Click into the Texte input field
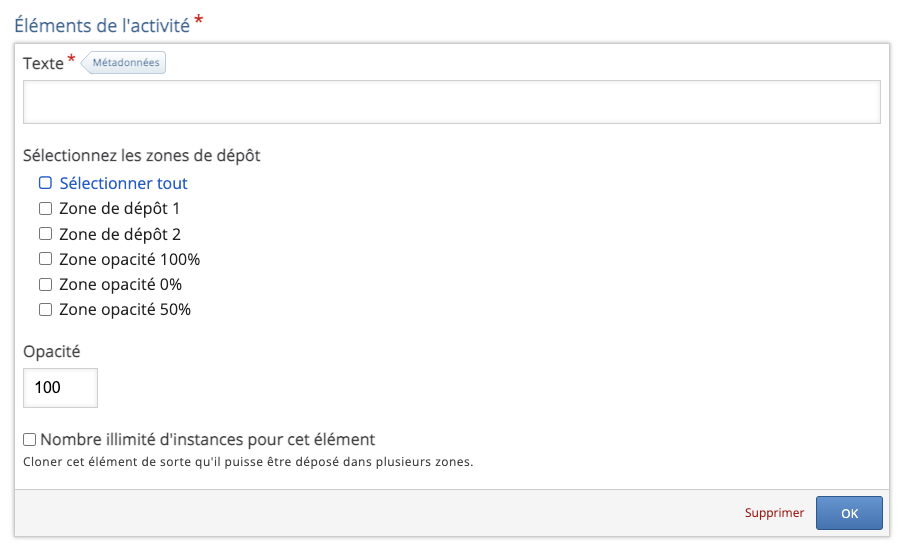This screenshot has width=899, height=543. point(451,102)
